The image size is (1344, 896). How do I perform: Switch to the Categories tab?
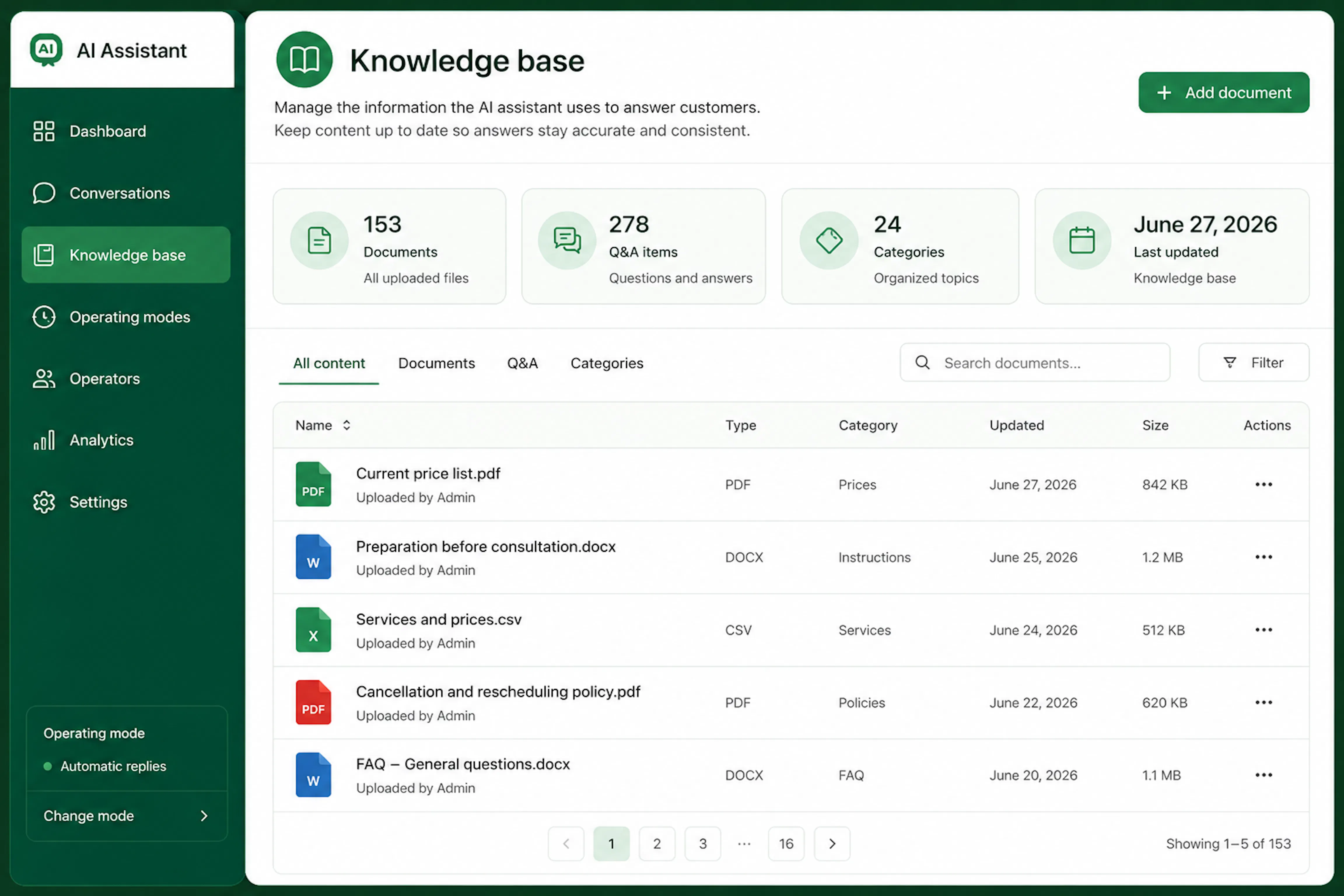pyautogui.click(x=607, y=363)
